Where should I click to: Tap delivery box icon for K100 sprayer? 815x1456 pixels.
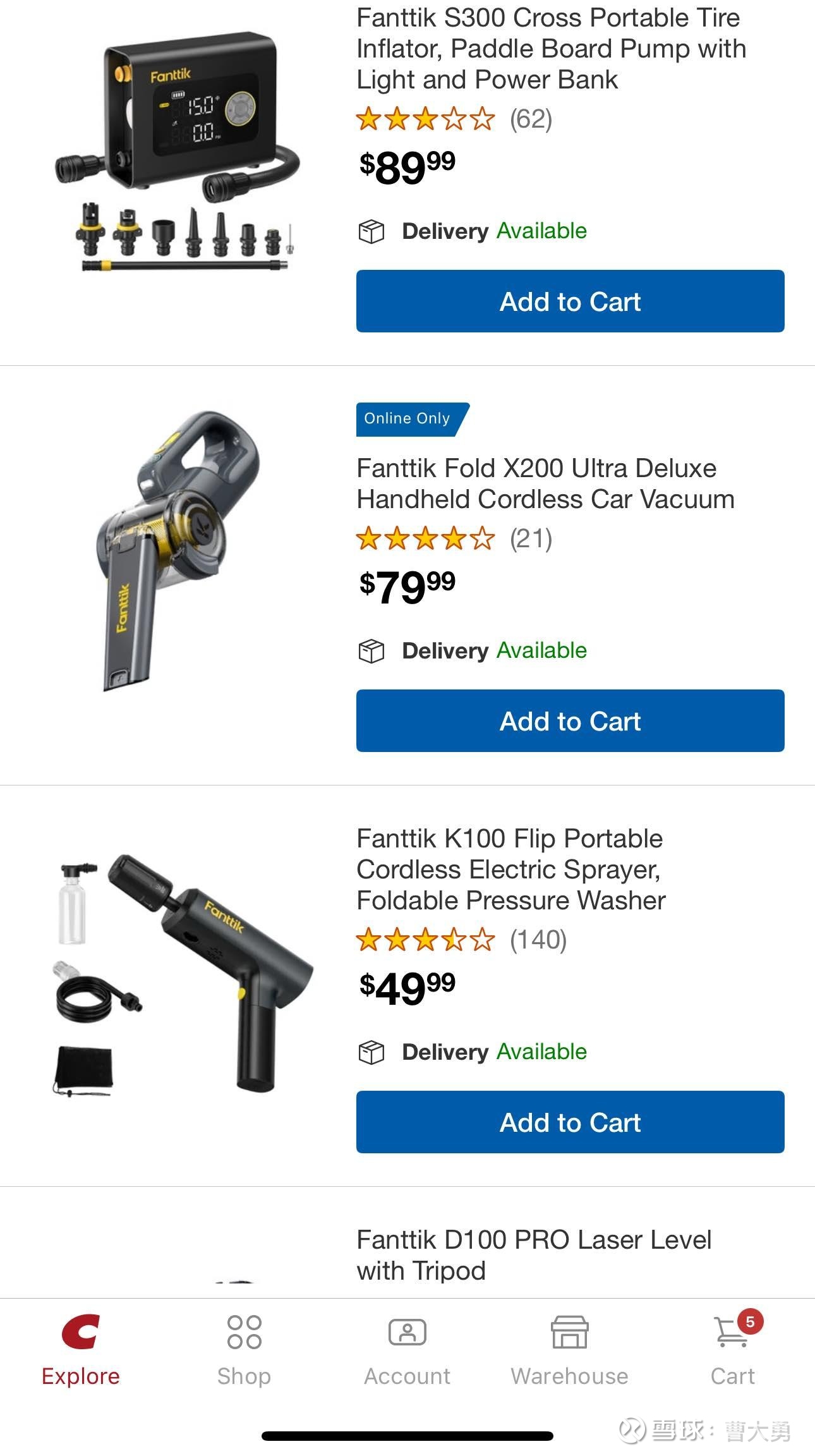coord(371,1052)
